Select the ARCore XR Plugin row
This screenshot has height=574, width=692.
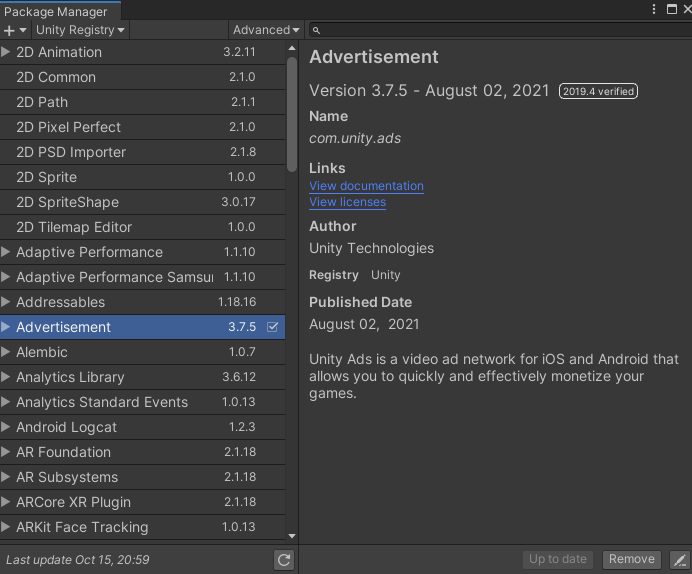click(x=143, y=502)
